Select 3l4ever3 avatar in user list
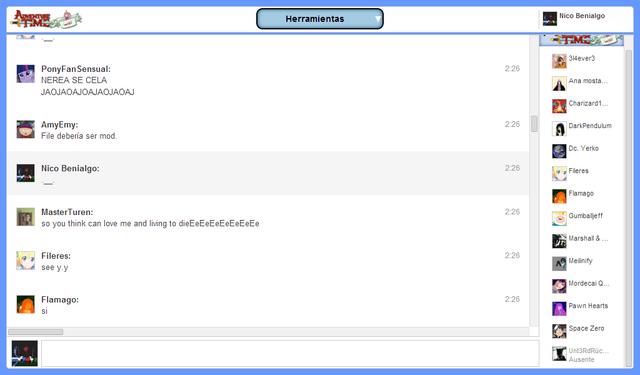 pos(559,61)
